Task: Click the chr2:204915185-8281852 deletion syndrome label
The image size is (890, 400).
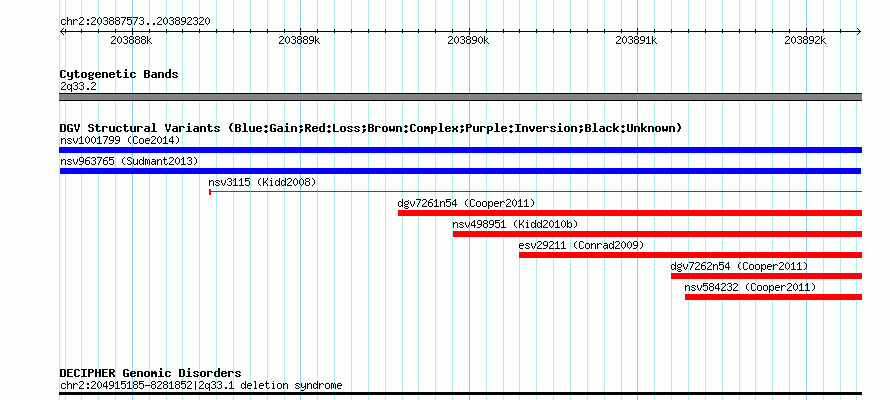Action: (x=201, y=386)
